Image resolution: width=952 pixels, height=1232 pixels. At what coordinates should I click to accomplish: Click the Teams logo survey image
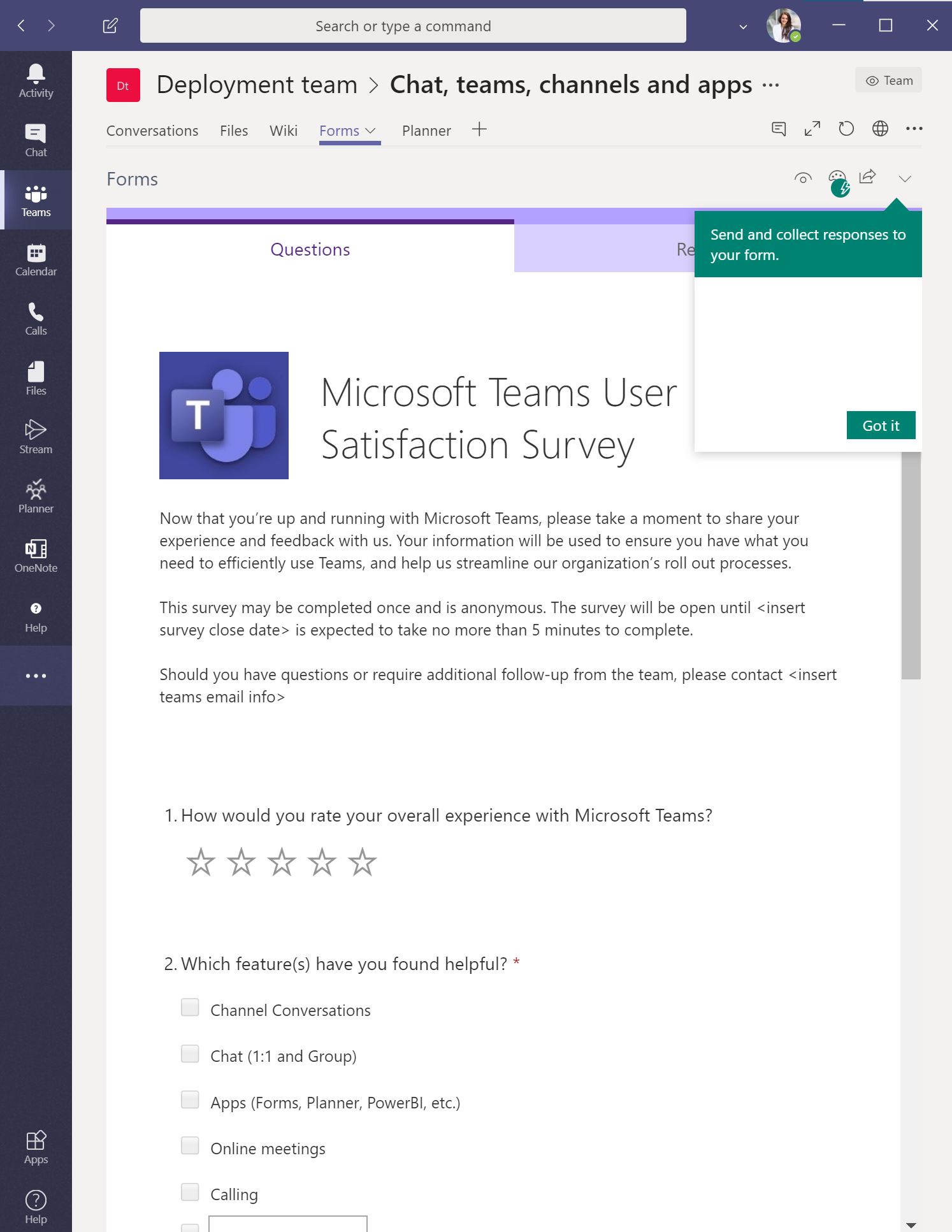224,416
